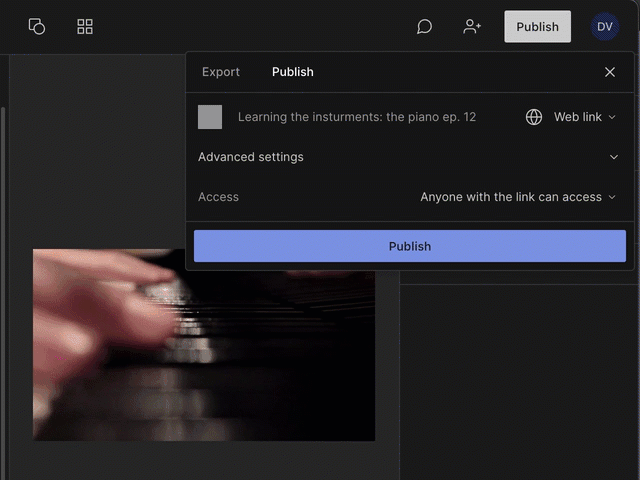Image resolution: width=640 pixels, height=480 pixels.
Task: Close the publish panel with the X
Action: point(609,72)
